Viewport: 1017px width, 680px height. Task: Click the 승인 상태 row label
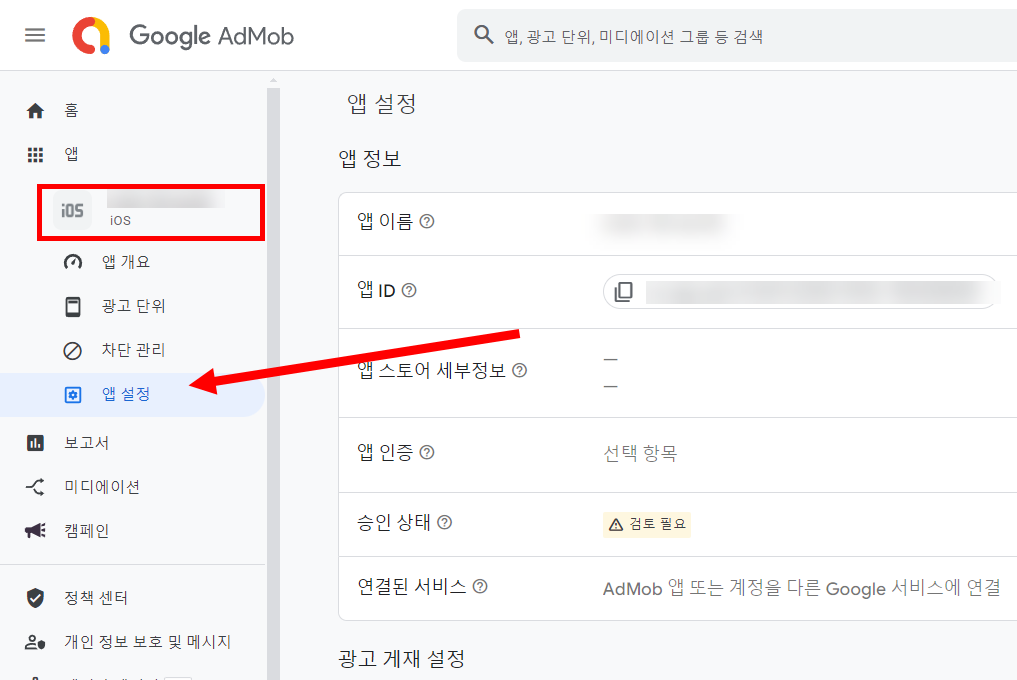point(394,522)
